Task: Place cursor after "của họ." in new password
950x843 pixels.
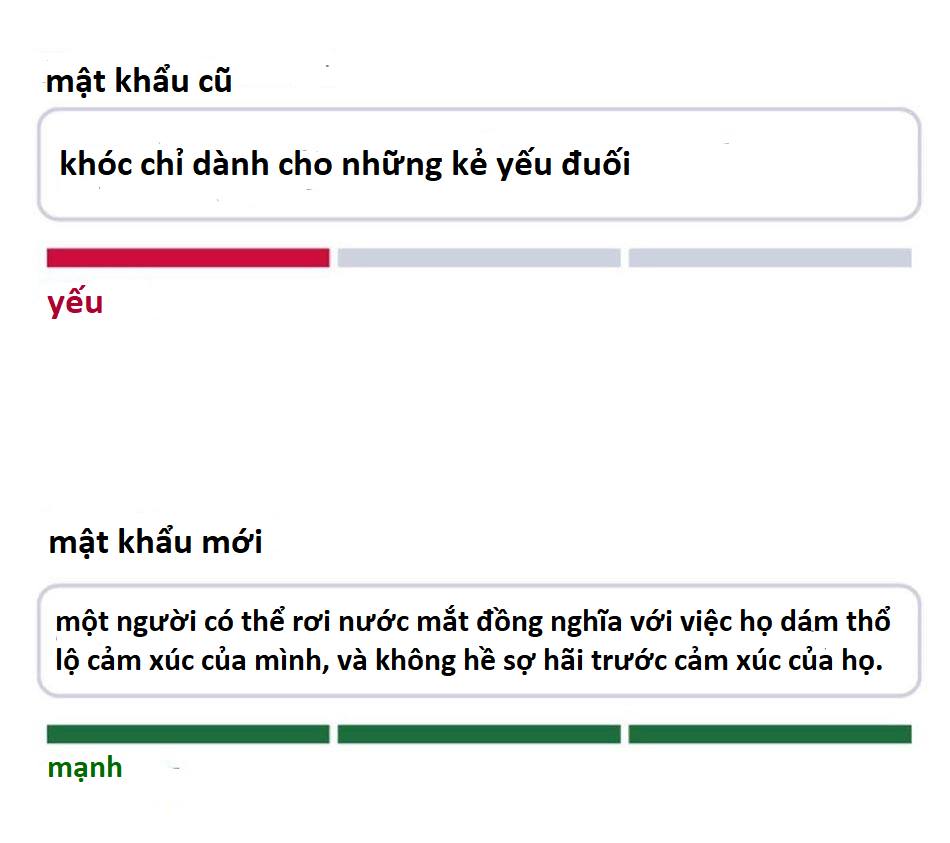Action: coord(886,661)
